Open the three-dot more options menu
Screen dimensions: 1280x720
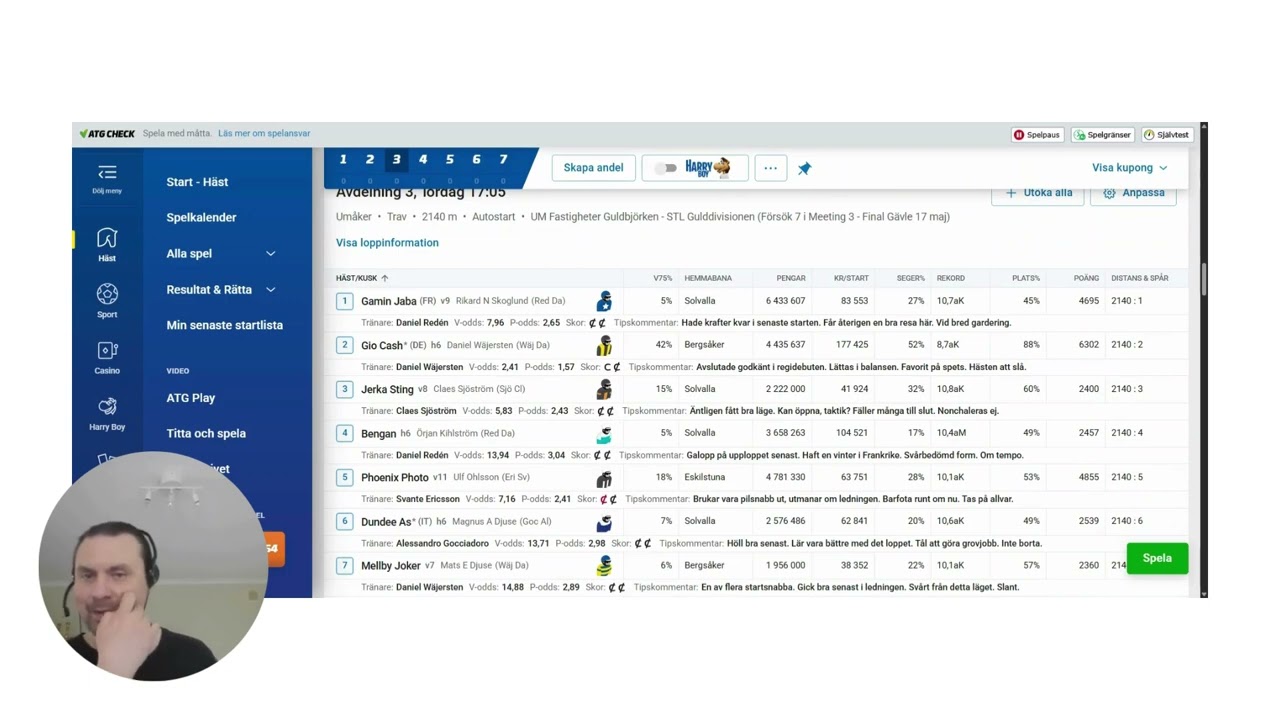[x=770, y=168]
